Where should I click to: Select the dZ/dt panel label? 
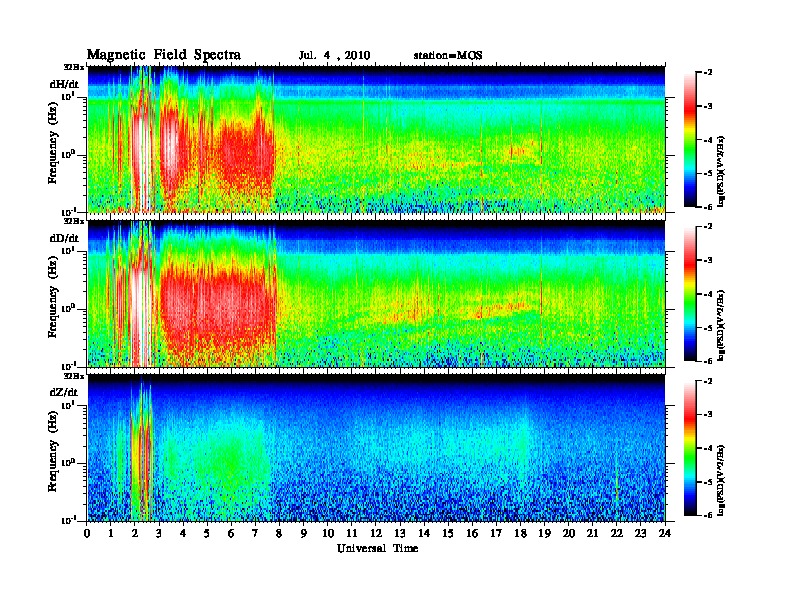click(64, 392)
